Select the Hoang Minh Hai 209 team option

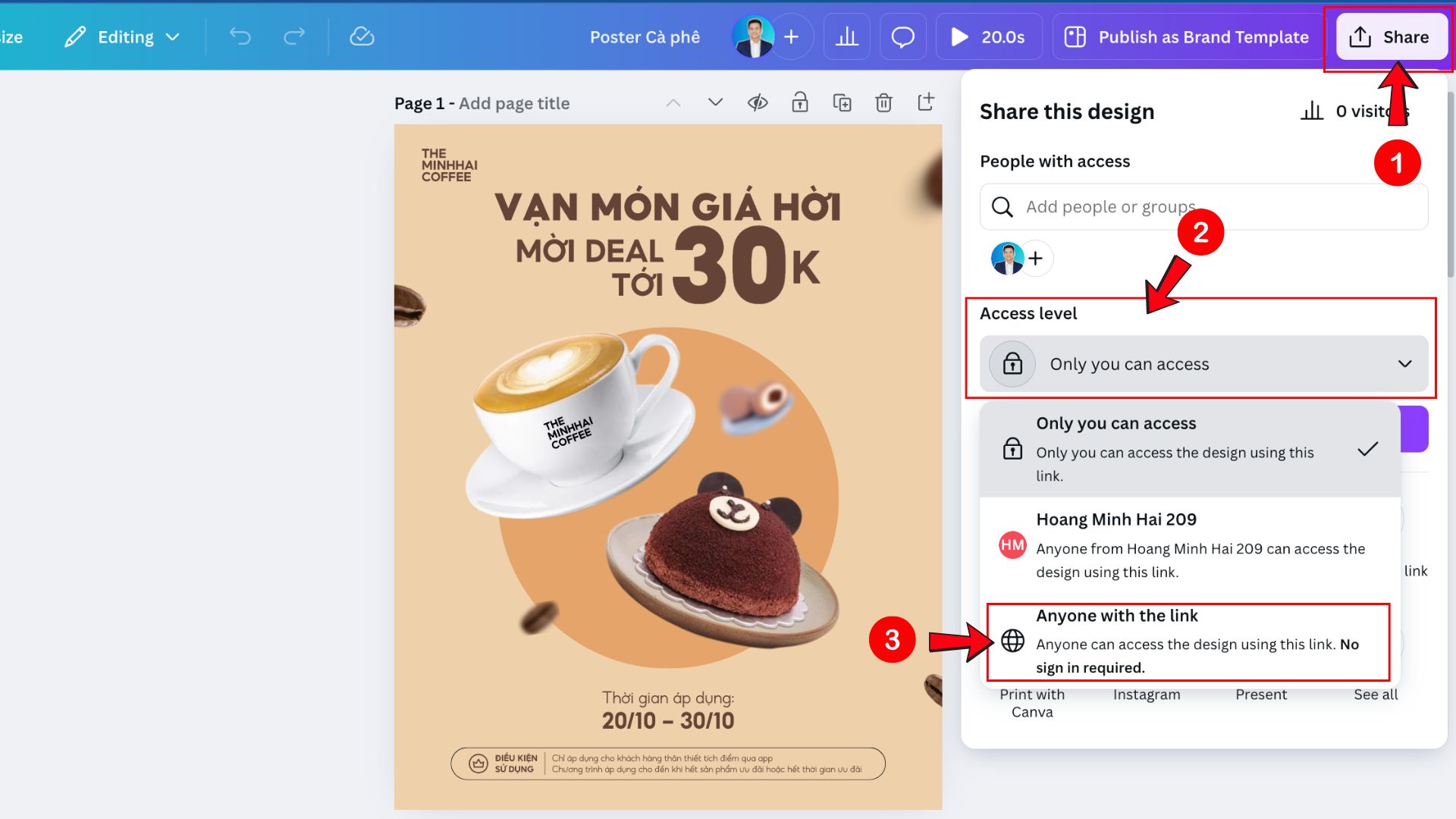click(x=1189, y=545)
